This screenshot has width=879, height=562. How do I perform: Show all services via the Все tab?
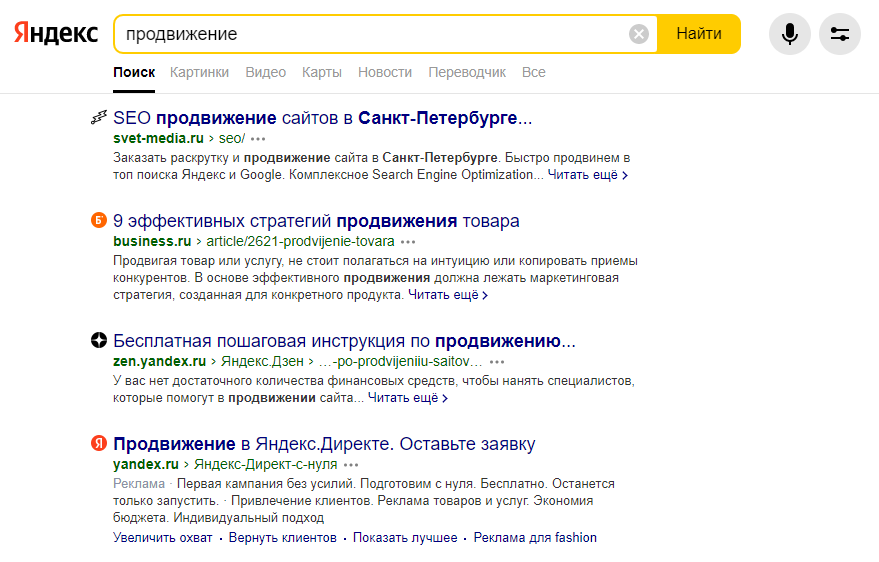534,72
